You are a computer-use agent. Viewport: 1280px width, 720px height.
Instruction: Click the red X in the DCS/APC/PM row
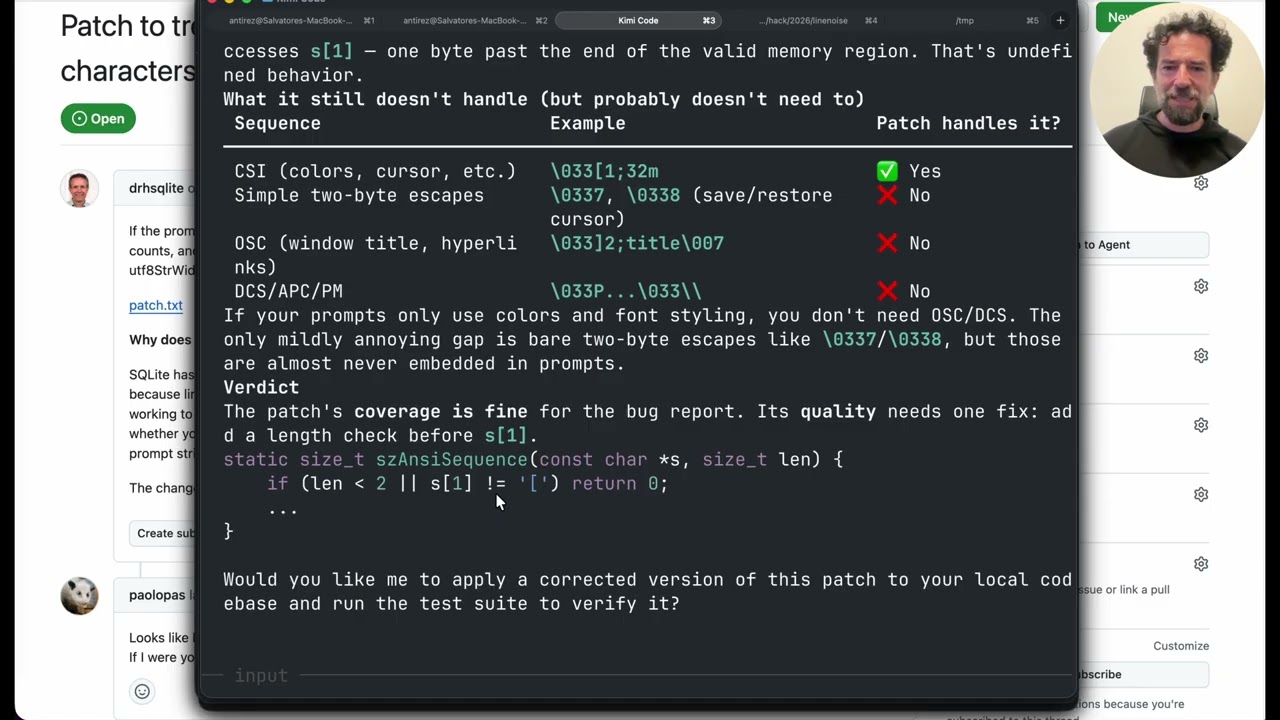click(887, 291)
